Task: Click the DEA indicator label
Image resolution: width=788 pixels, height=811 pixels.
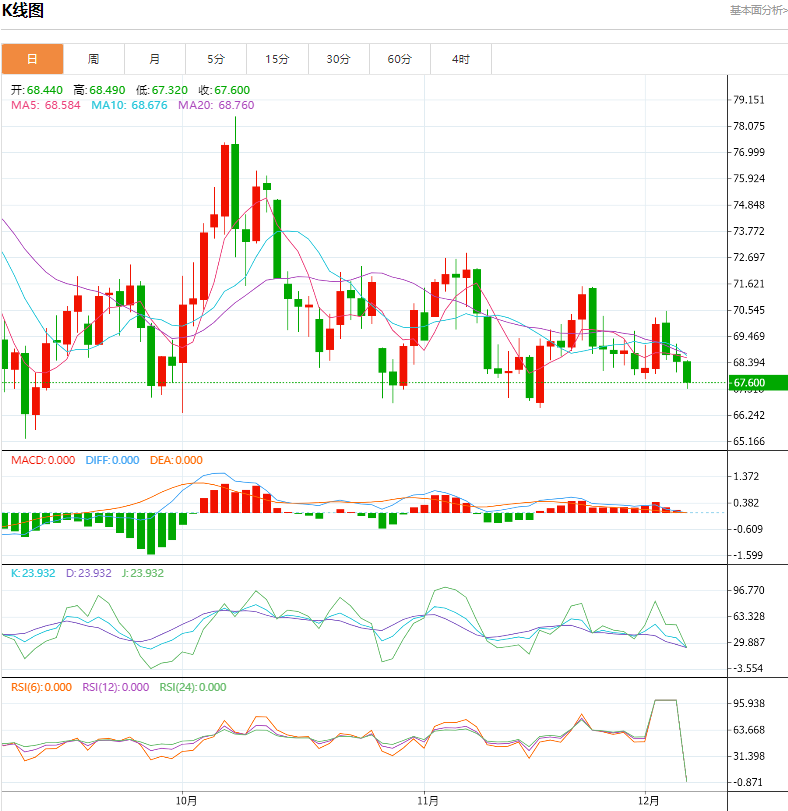Action: click(176, 460)
